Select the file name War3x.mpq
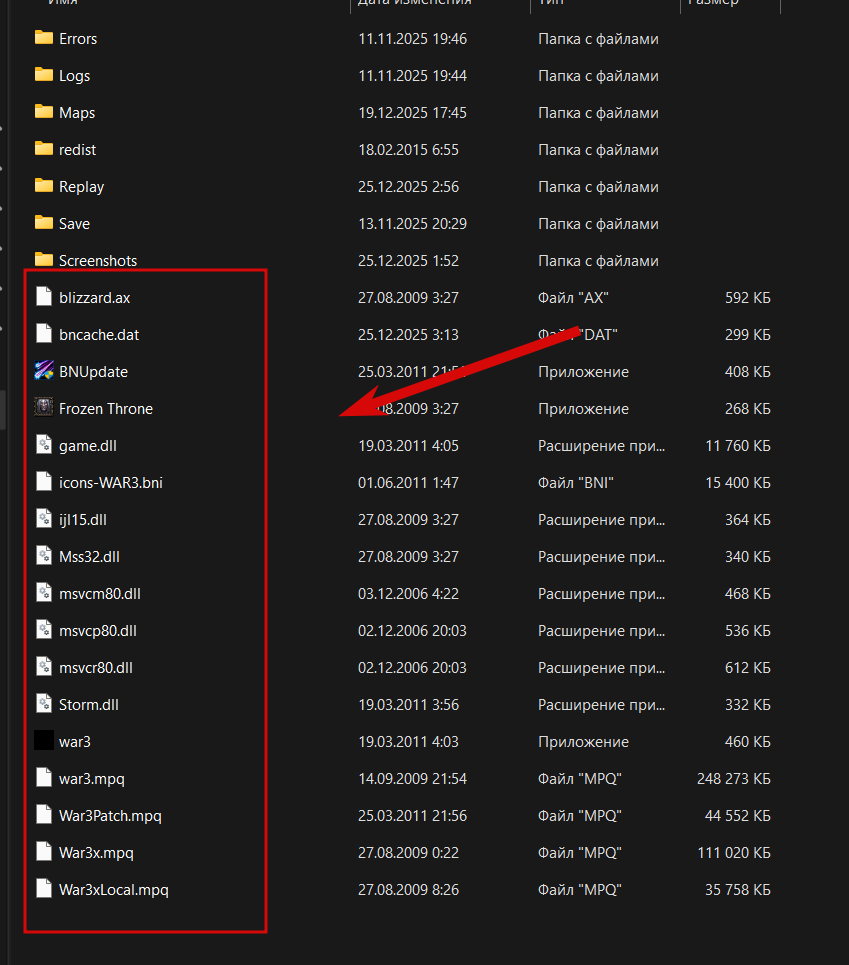The image size is (849, 965). [x=96, y=852]
